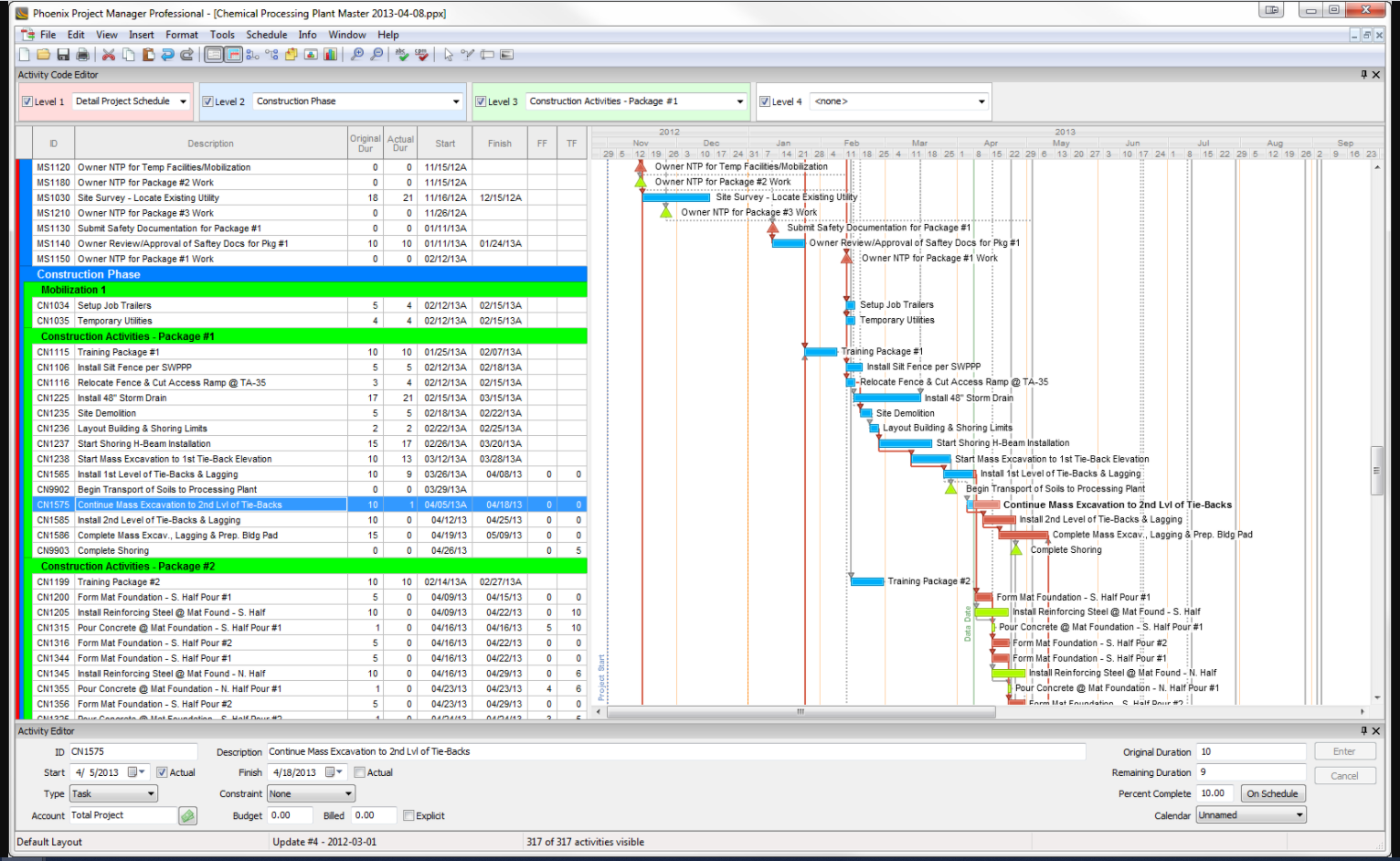This screenshot has width=1400, height=861.
Task: Uncheck the Level 1 activity code checkbox
Action: (27, 101)
